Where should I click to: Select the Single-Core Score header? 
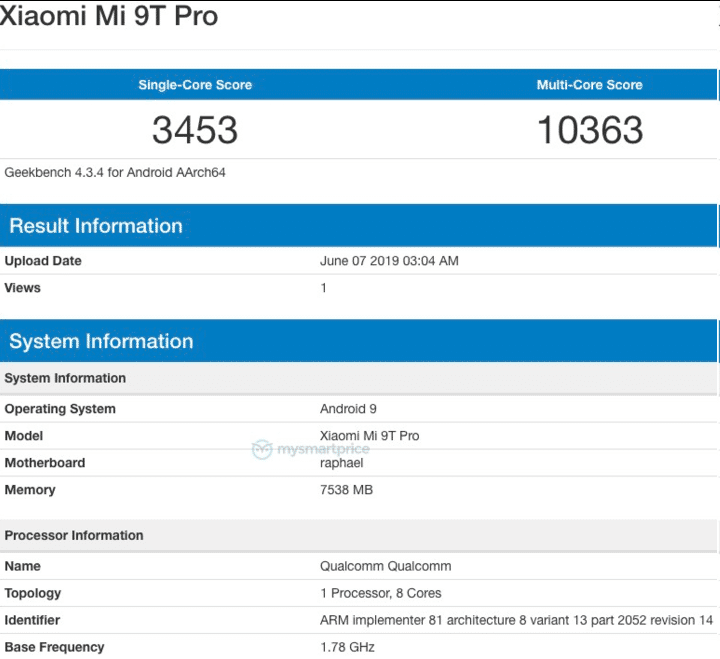point(195,85)
